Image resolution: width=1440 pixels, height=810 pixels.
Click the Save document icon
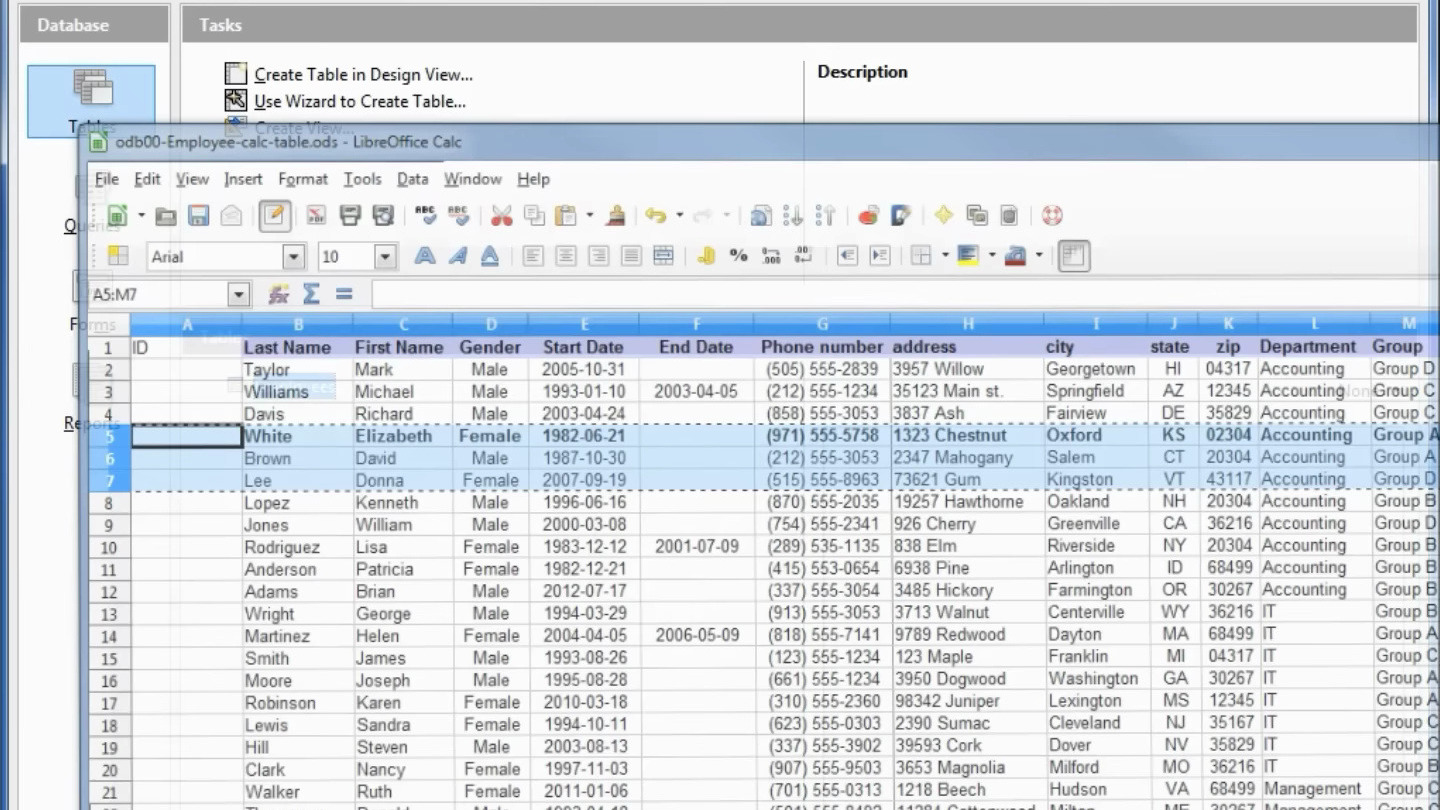click(198, 215)
